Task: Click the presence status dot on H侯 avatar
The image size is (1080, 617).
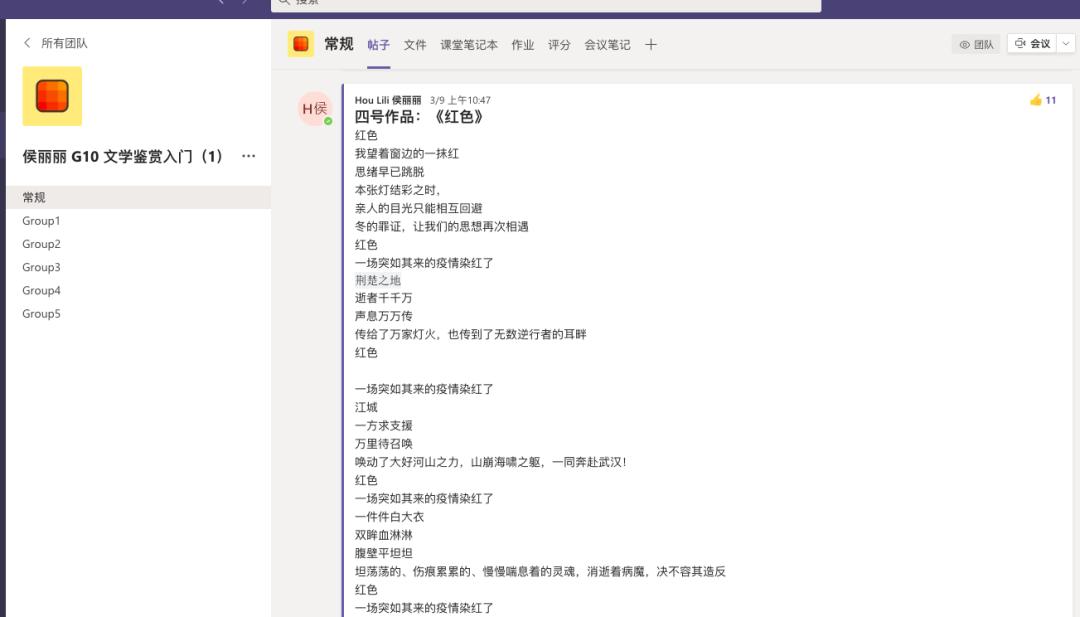Action: tap(326, 120)
